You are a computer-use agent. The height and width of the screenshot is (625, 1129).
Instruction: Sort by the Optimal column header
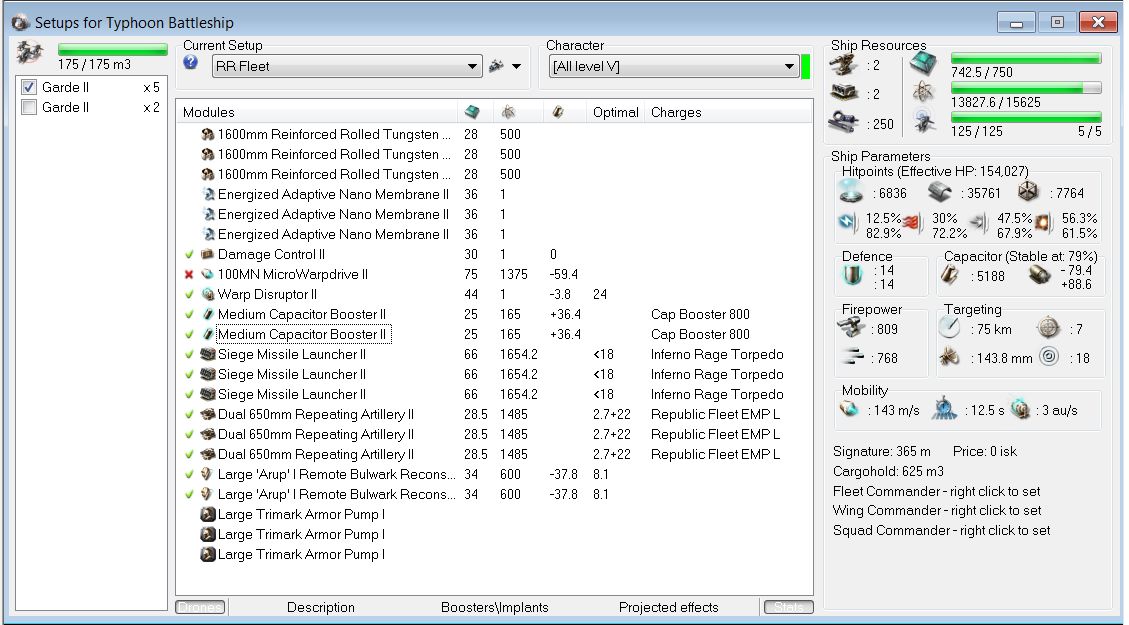click(x=616, y=112)
